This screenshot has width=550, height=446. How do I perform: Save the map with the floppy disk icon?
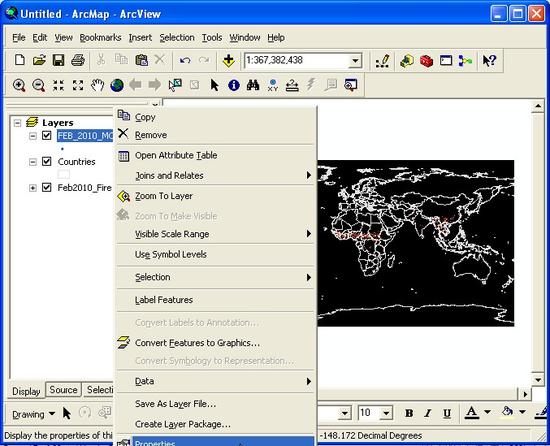point(59,60)
